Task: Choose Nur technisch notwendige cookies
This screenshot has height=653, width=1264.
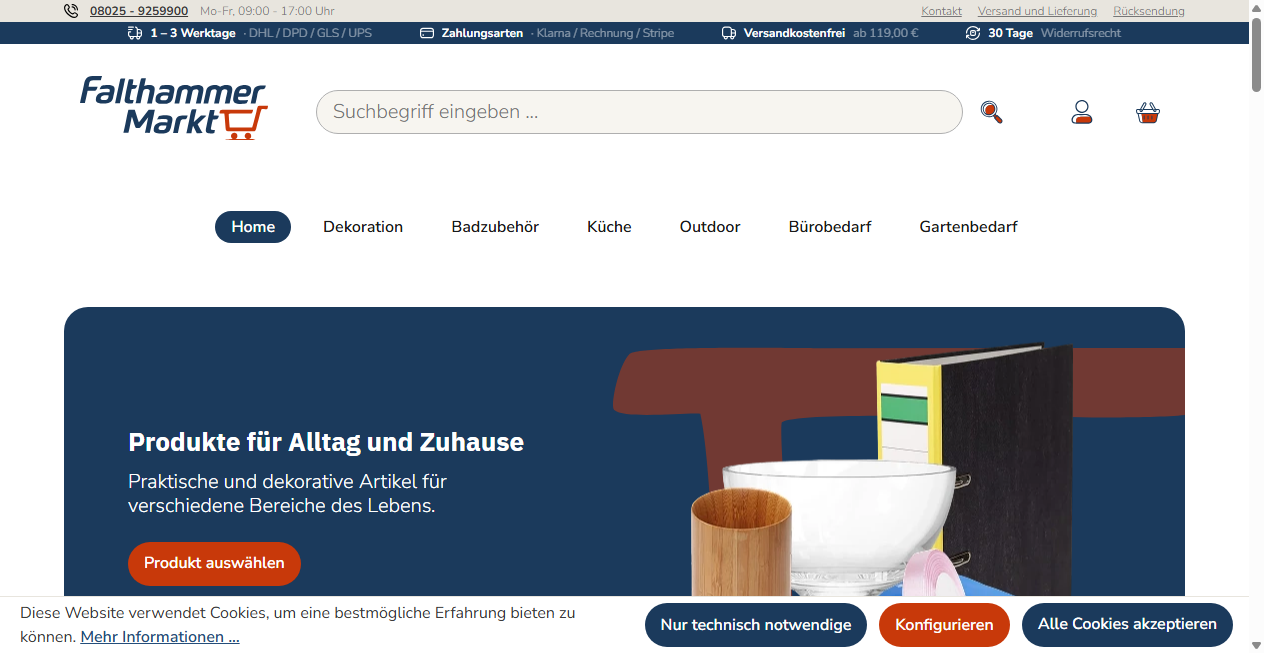Action: click(x=756, y=625)
